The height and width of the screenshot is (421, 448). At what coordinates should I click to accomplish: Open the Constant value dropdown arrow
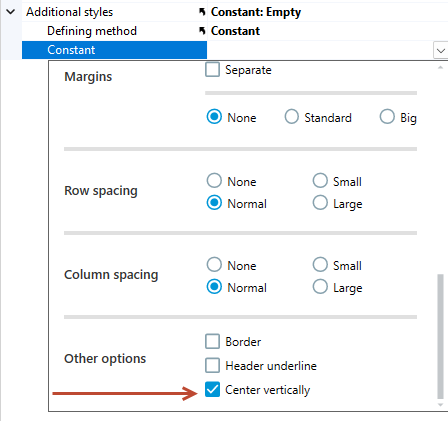pos(441,51)
